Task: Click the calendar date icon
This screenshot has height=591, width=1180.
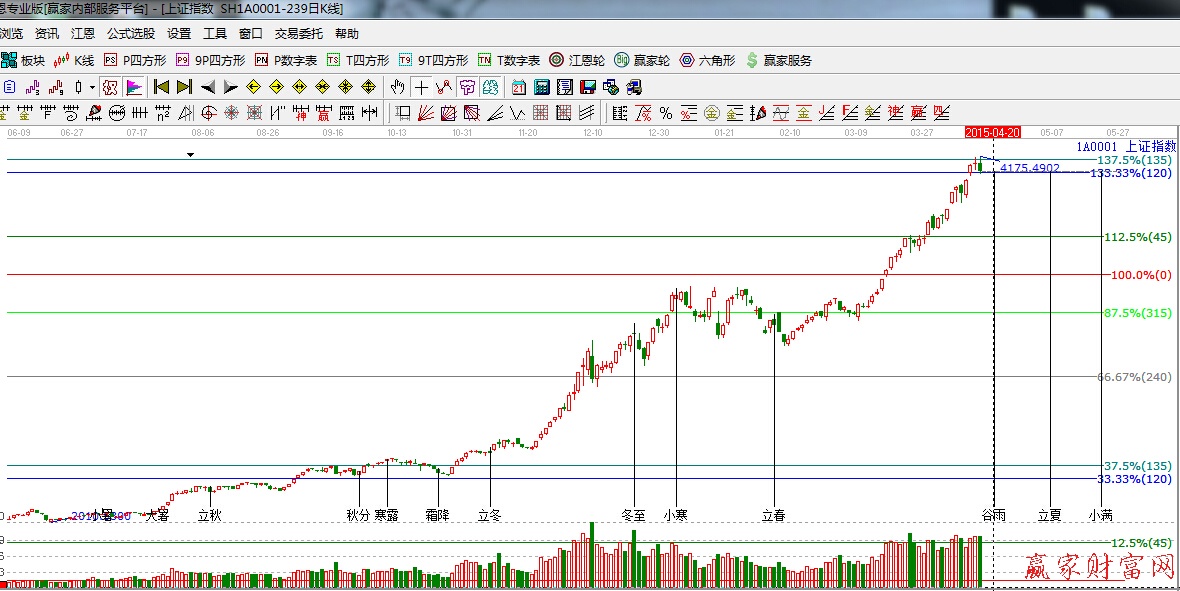Action: coord(519,87)
